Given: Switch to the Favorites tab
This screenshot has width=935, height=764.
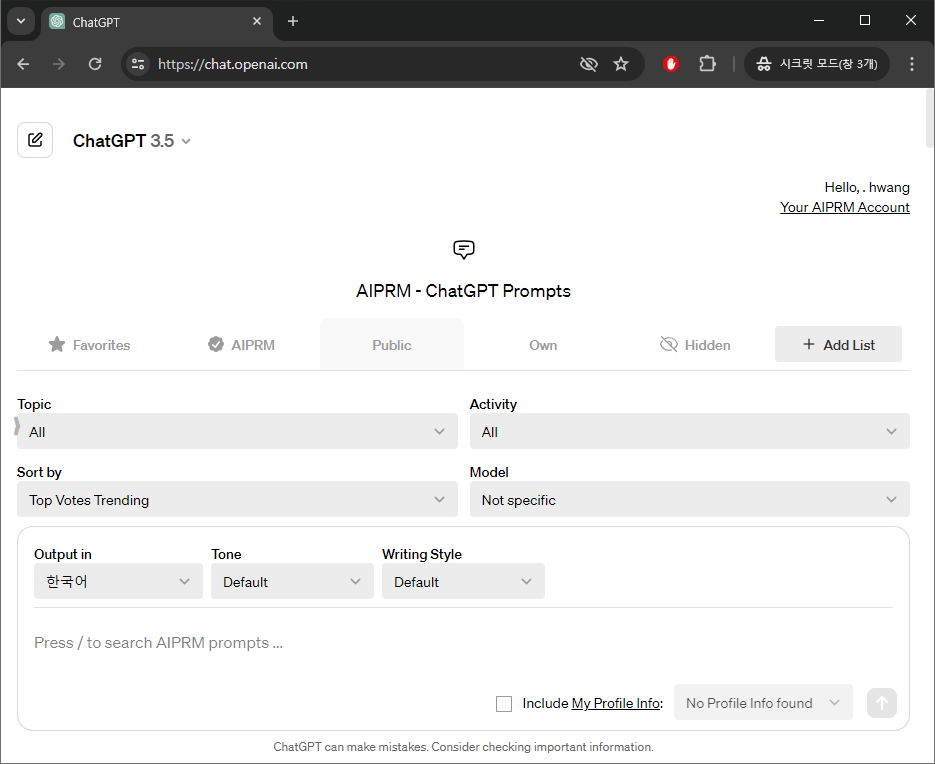Looking at the screenshot, I should 89,345.
